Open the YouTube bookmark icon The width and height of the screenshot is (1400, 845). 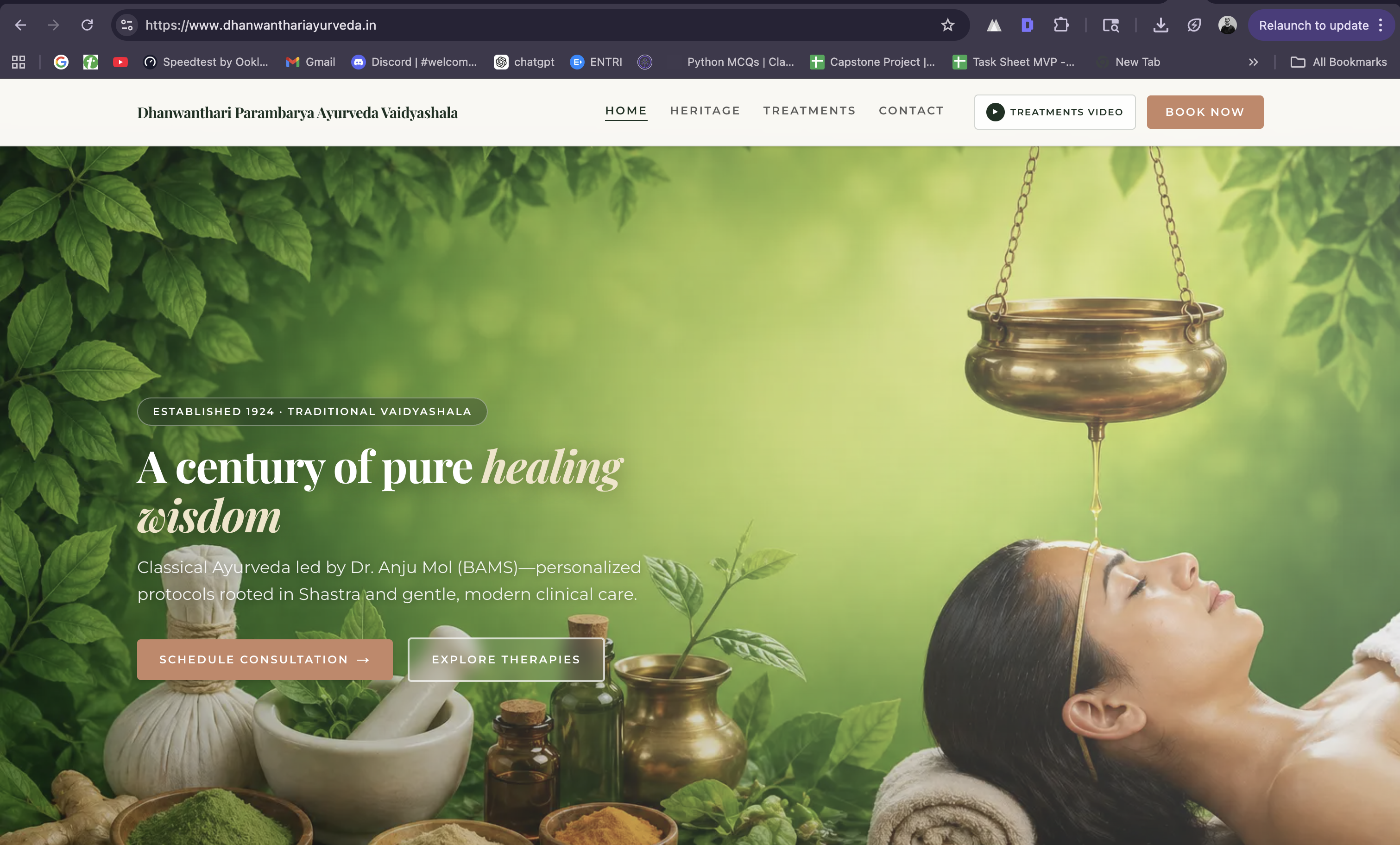point(120,62)
